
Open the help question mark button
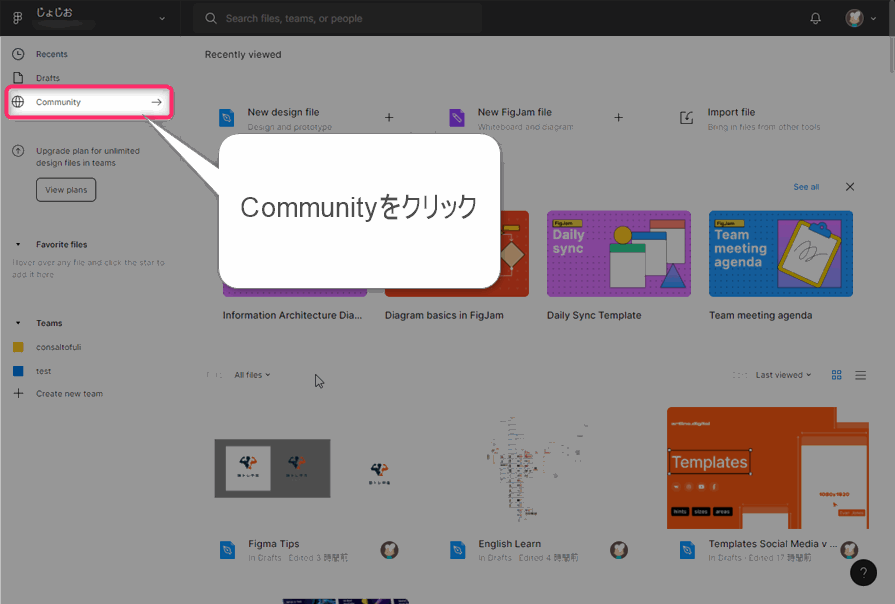(x=863, y=573)
